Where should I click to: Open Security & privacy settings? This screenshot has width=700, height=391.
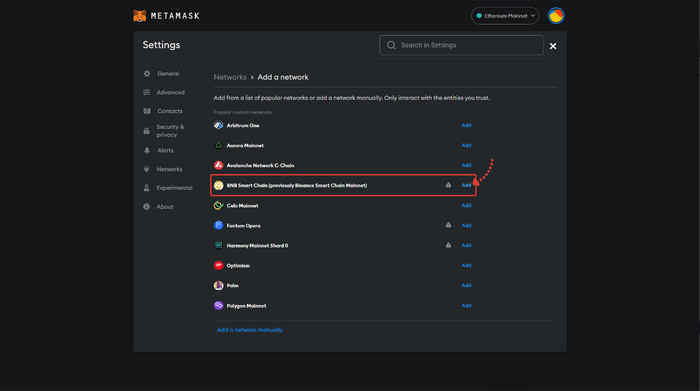pyautogui.click(x=170, y=131)
